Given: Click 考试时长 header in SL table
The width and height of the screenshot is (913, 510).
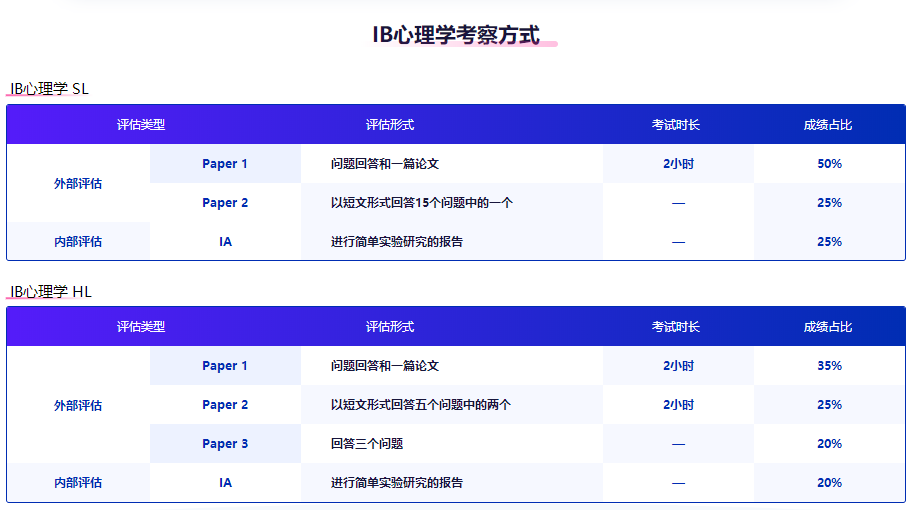Looking at the screenshot, I should pos(675,125).
